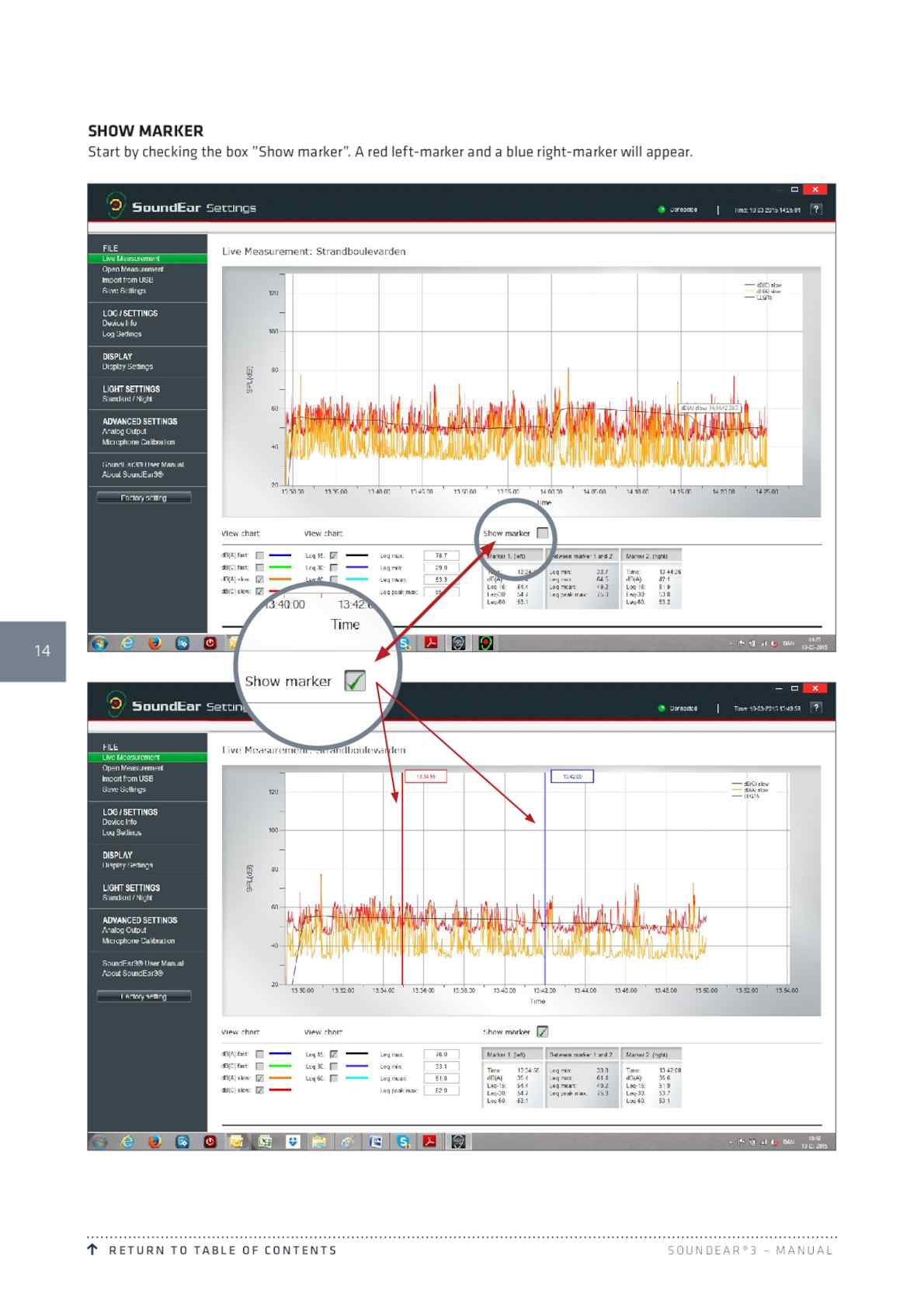Toggle dB(A) fast checkbox in lower window
The image size is (924, 1308).
260,1054
